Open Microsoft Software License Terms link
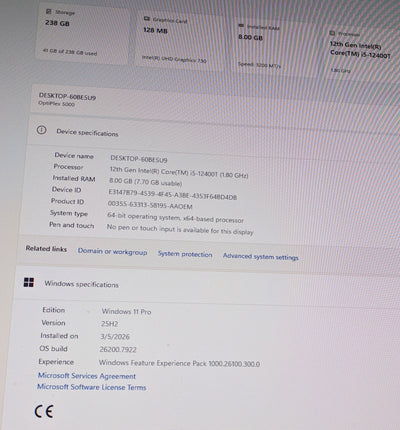This screenshot has width=400, height=430. pos(92,387)
